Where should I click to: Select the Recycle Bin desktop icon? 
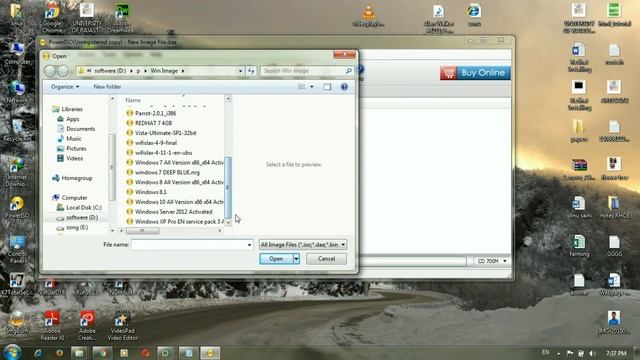(x=17, y=131)
